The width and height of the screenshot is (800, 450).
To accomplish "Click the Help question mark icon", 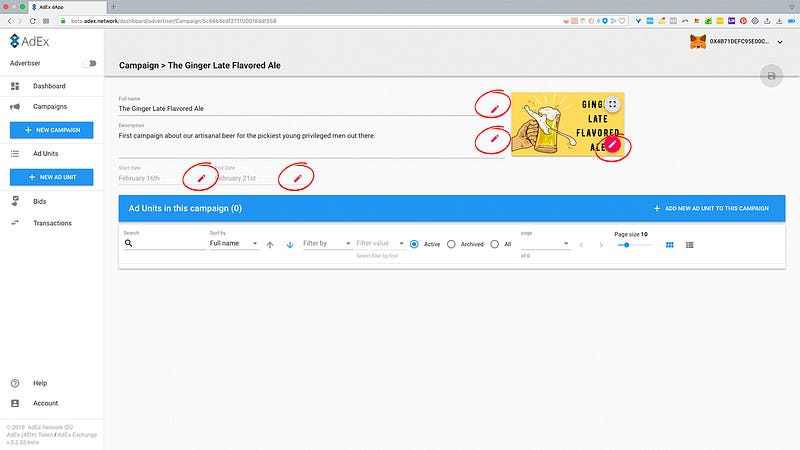I will [x=15, y=383].
